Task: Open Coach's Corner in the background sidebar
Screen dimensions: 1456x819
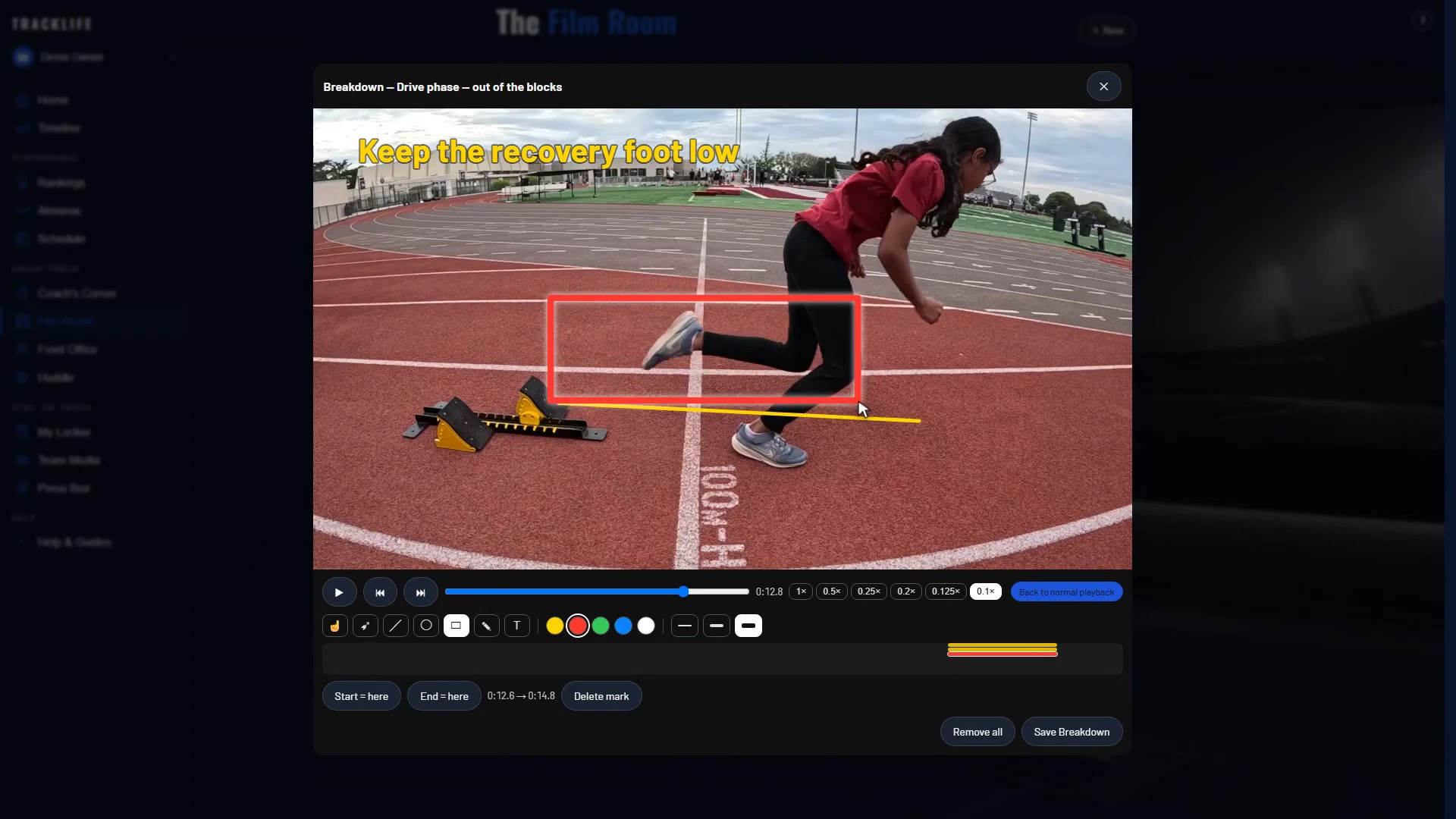Action: point(76,293)
